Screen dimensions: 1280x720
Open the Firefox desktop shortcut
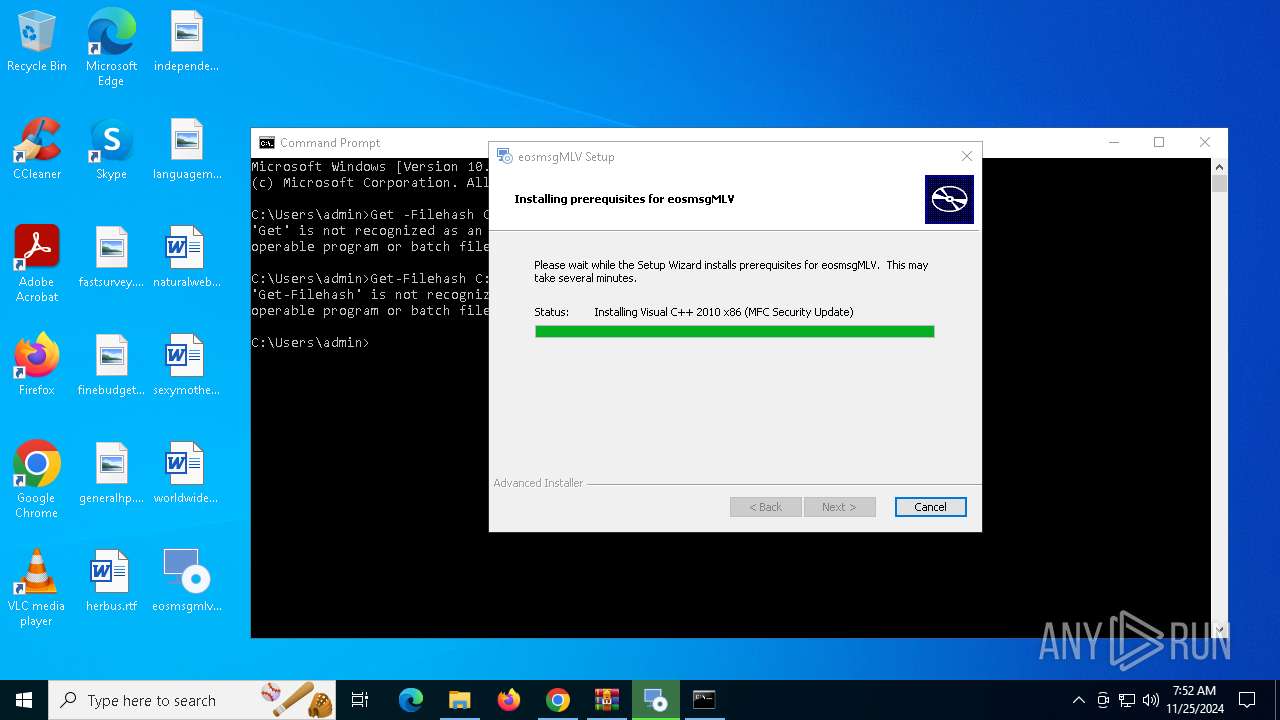[37, 366]
